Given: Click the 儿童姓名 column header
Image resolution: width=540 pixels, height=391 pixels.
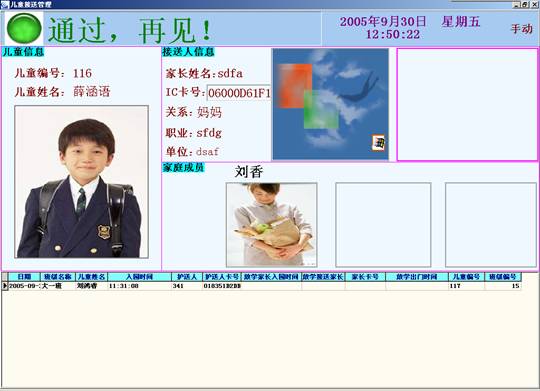Looking at the screenshot, I should (x=91, y=277).
